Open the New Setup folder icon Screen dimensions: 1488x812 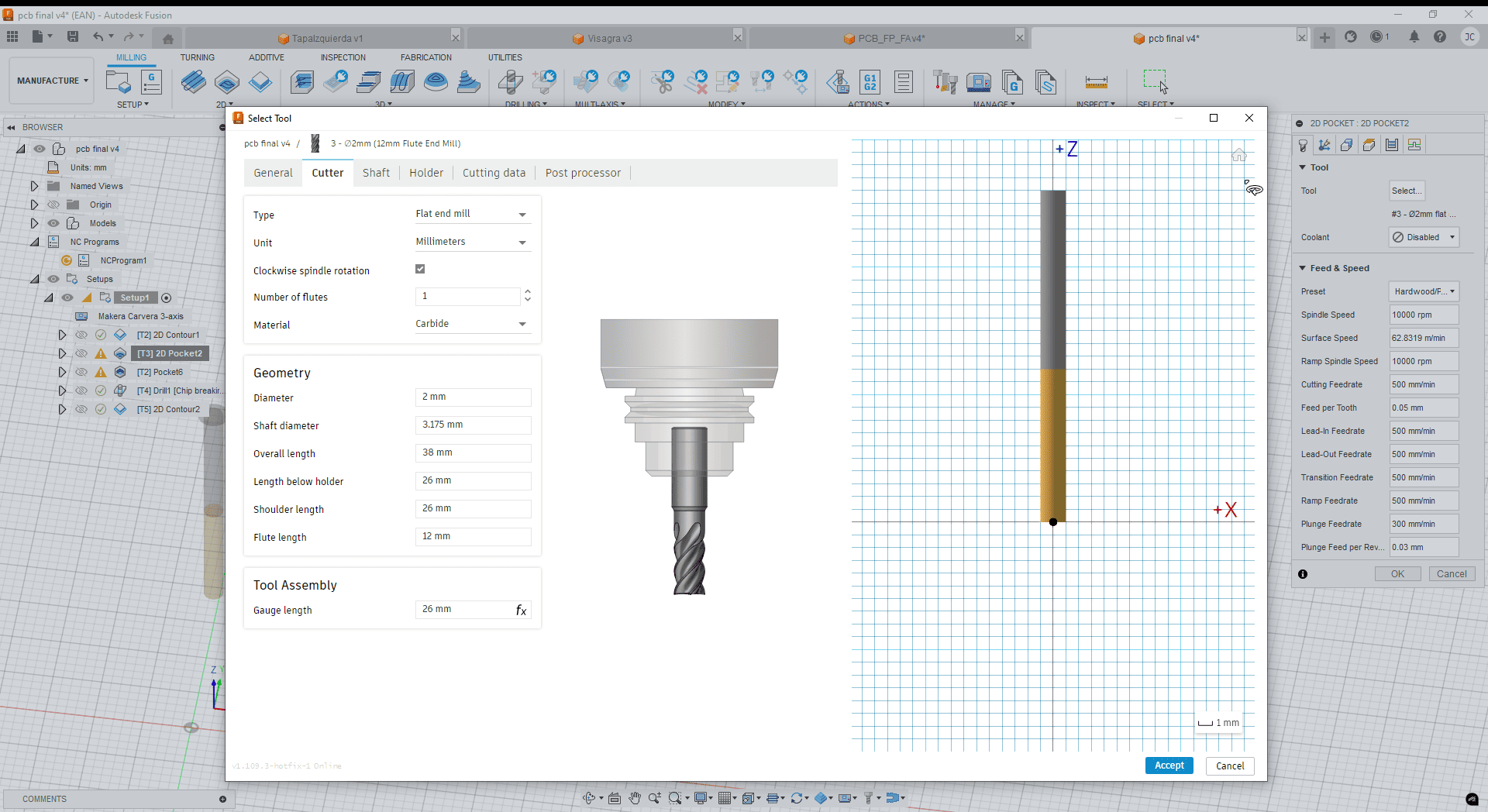(118, 81)
